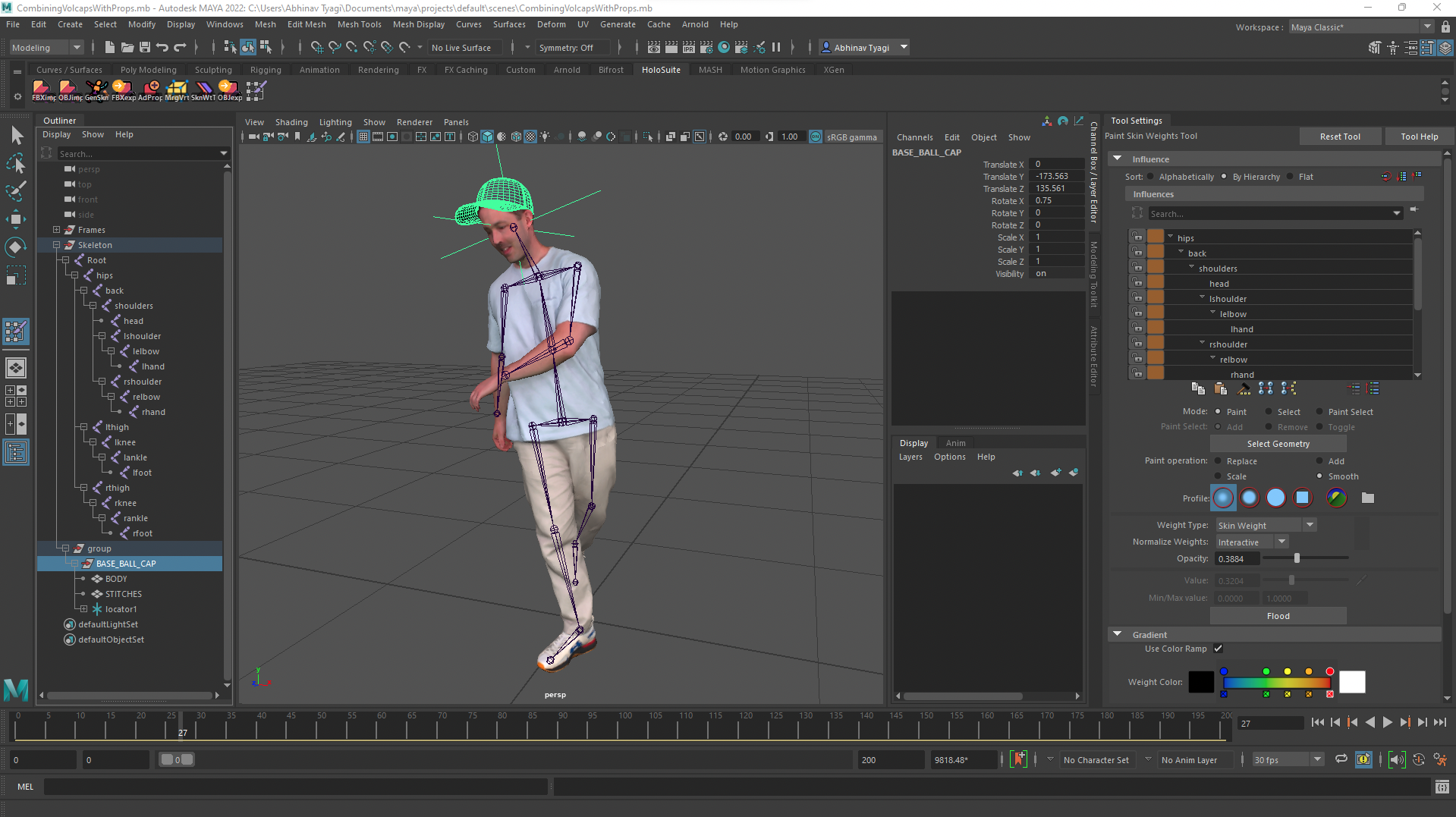This screenshot has width=1456, height=817.
Task: Click the Flood button
Action: click(1278, 617)
